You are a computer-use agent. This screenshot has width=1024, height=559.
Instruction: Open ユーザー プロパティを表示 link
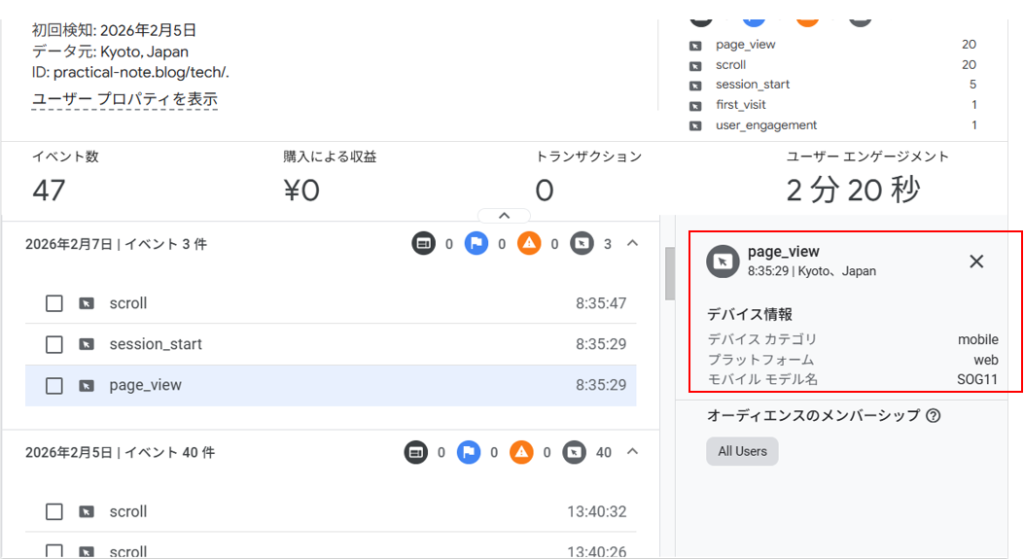click(125, 99)
